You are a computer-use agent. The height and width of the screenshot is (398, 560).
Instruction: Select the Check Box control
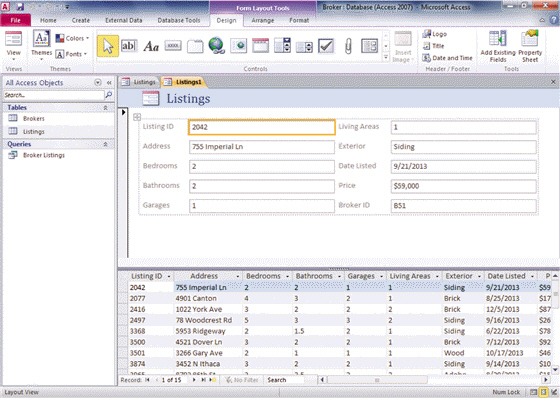click(326, 46)
